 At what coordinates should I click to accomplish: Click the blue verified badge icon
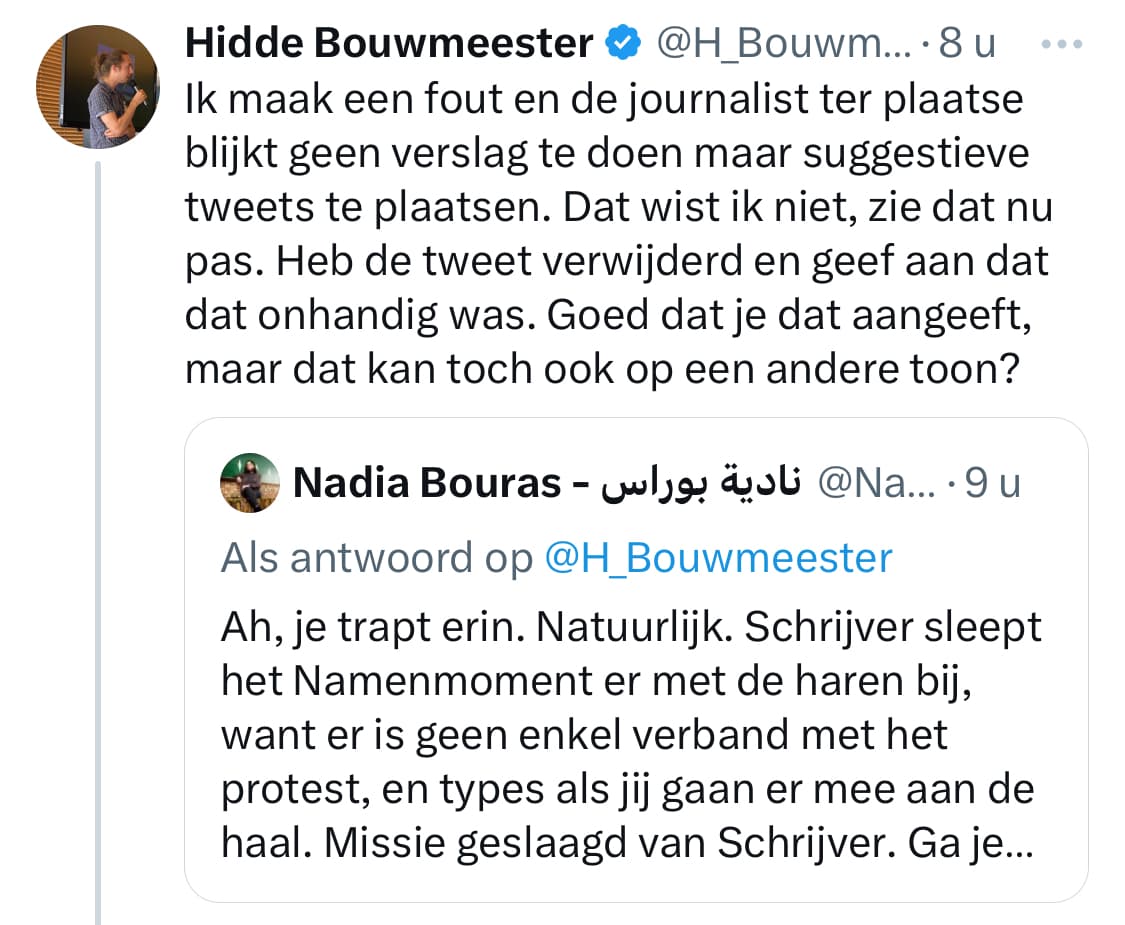coord(623,43)
